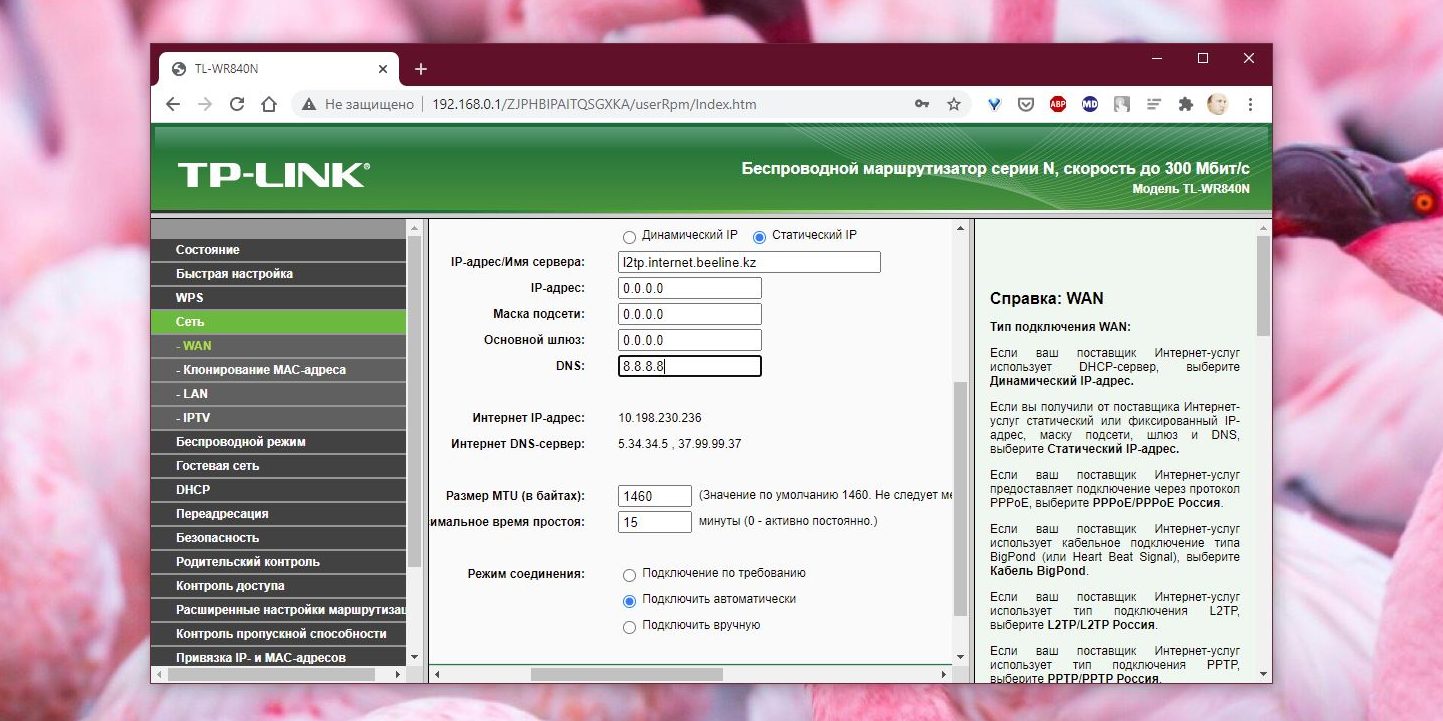Viewport: 1443px width, 721px height.
Task: Open the Extensions puzzle icon
Action: pos(1186,104)
